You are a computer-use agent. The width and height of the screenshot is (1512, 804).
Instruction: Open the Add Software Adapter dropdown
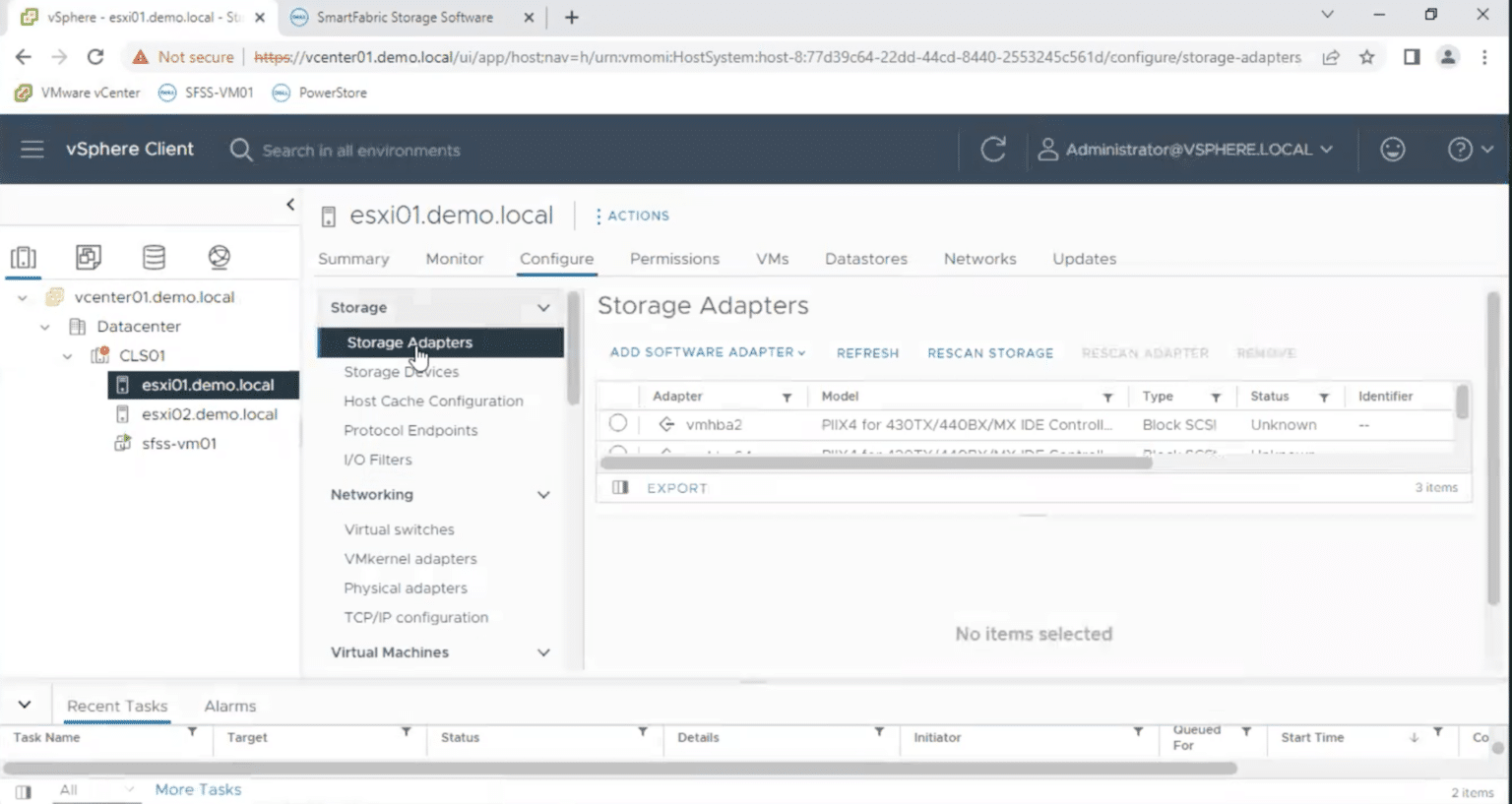point(708,352)
